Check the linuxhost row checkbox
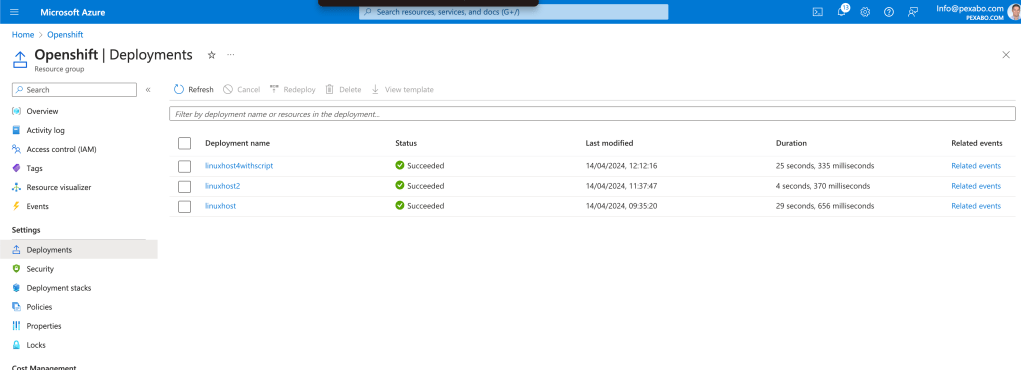 pyautogui.click(x=184, y=206)
